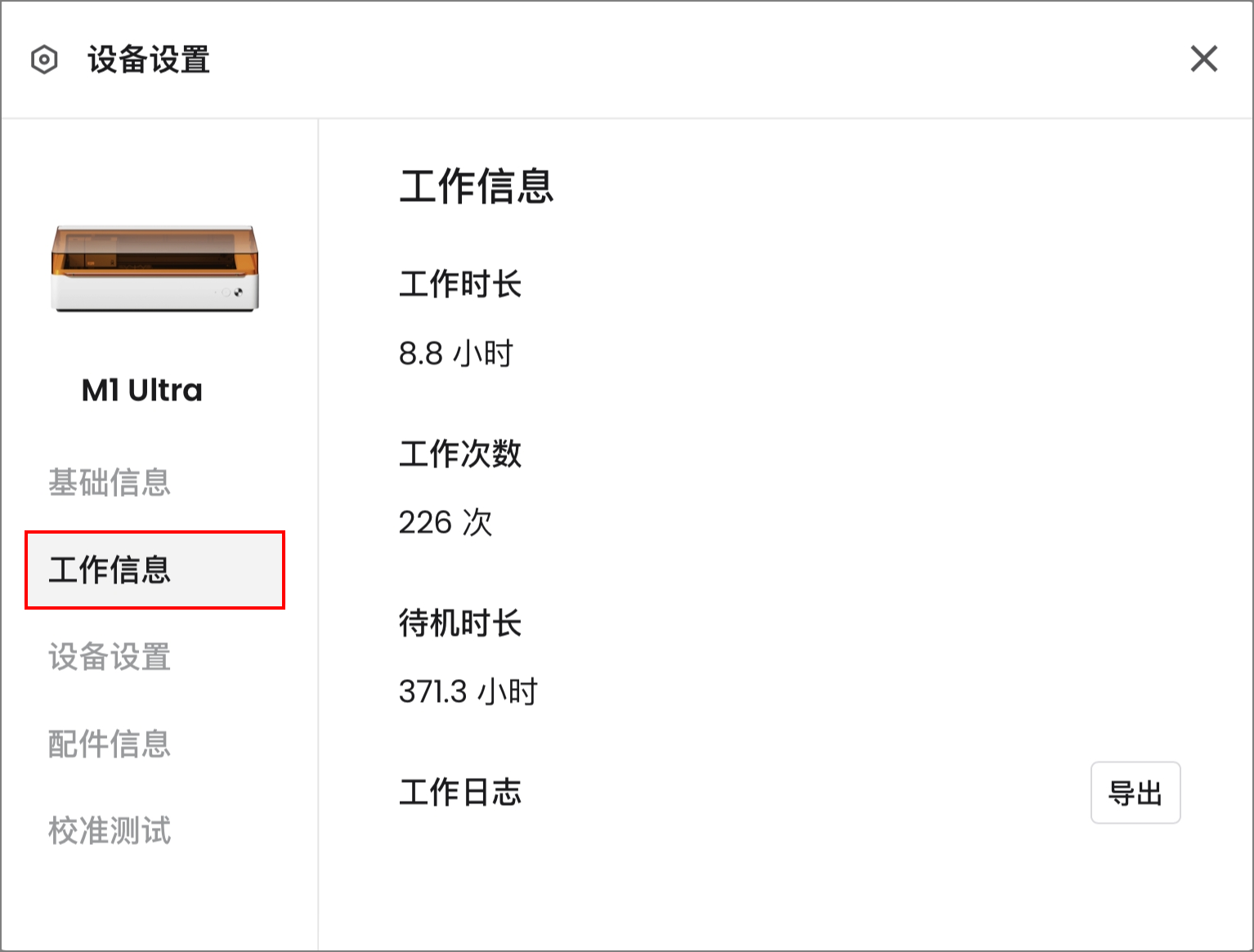Click the M1 Ultra device name

pos(142,391)
